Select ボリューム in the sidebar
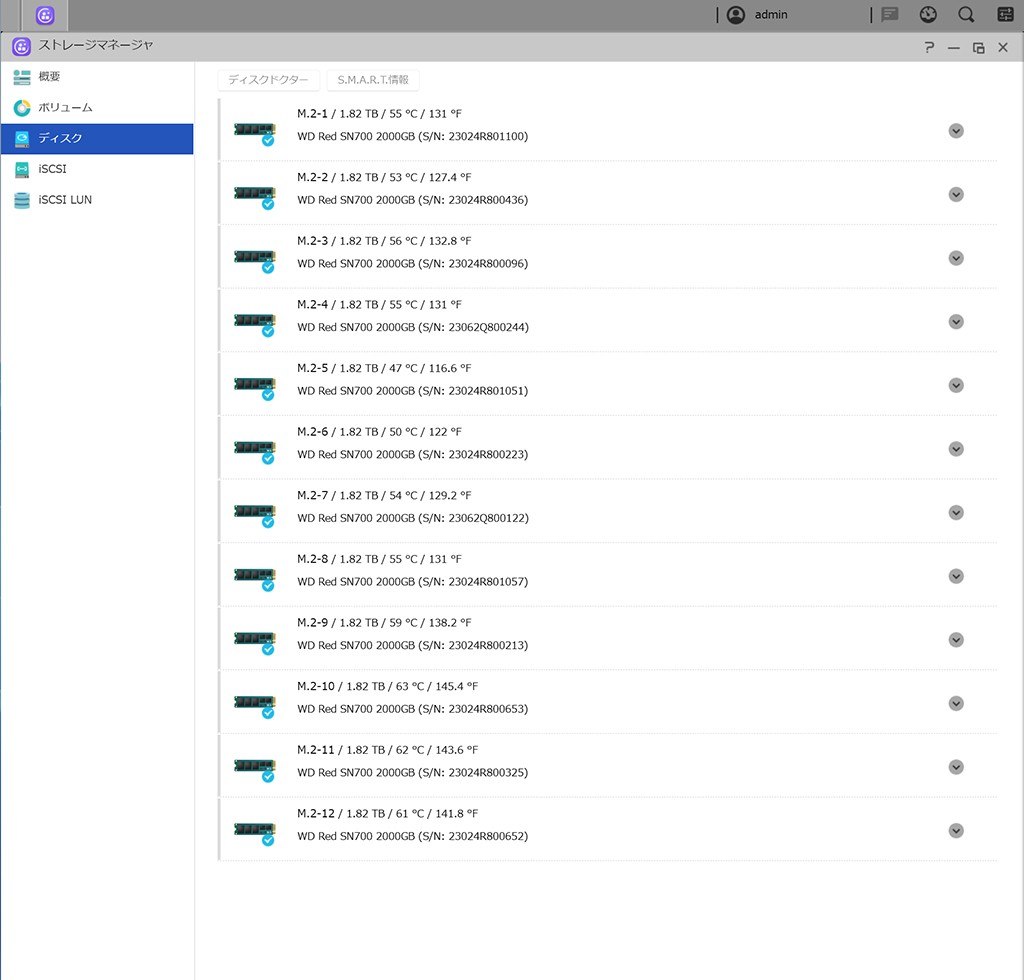Viewport: 1024px width, 980px height. (x=97, y=107)
